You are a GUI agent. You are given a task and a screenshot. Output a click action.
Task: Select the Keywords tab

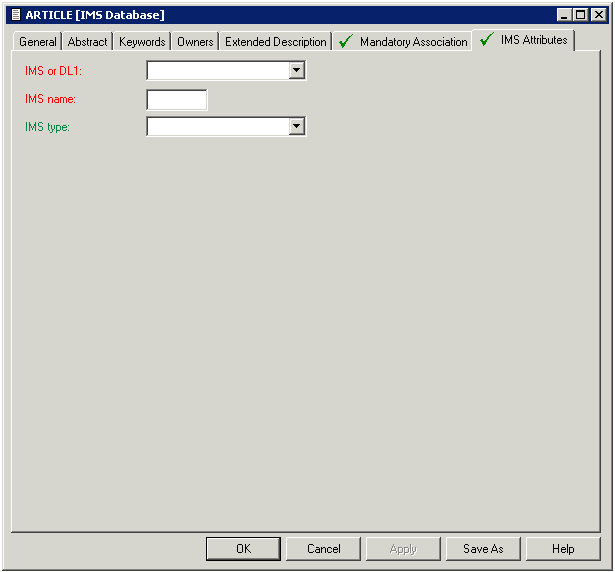[142, 42]
